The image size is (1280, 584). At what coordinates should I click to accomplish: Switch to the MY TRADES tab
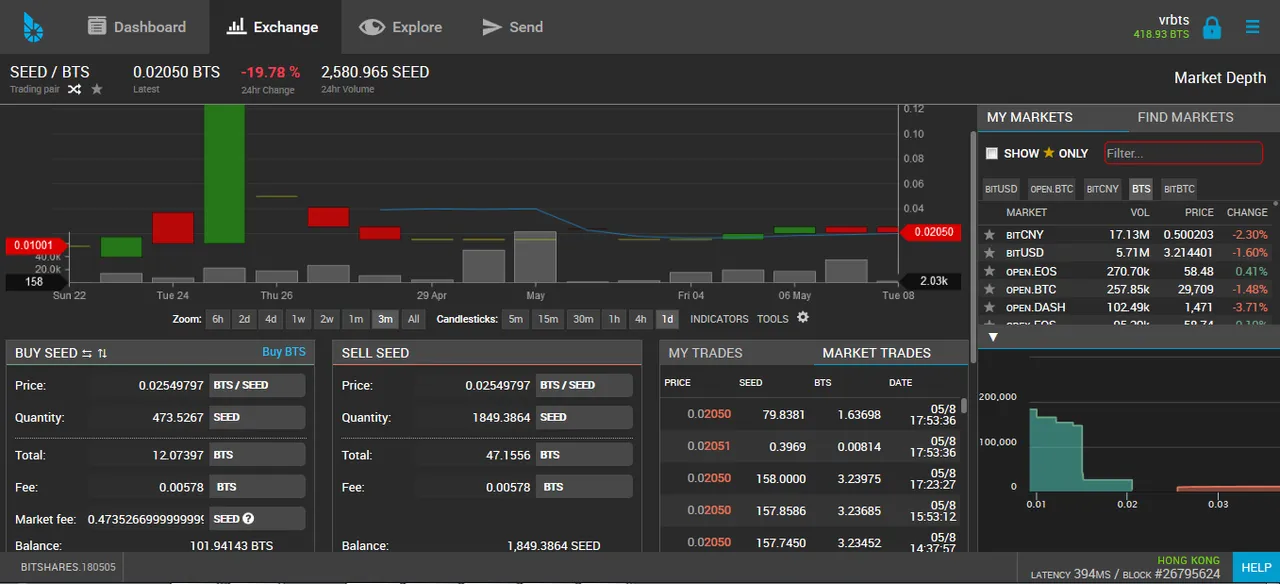coord(705,353)
